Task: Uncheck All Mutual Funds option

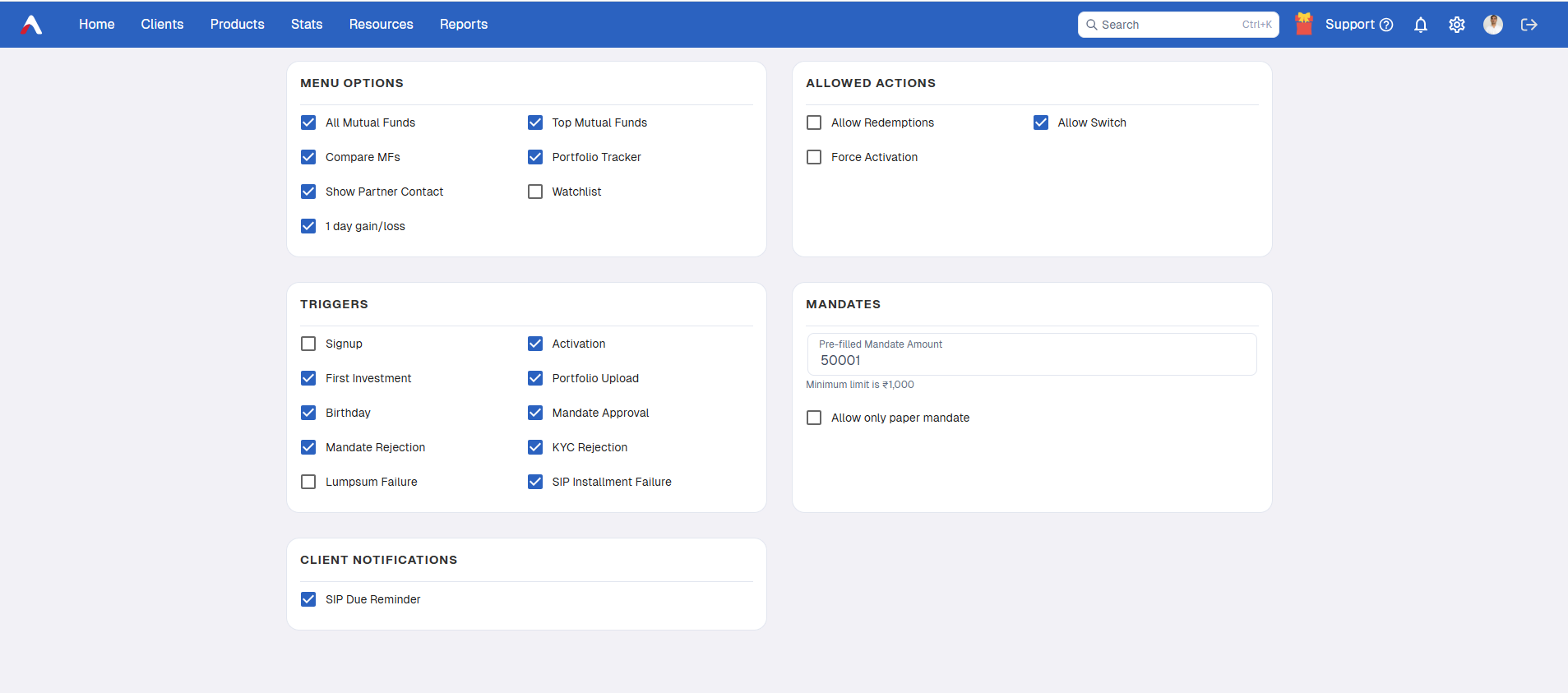Action: tap(308, 122)
